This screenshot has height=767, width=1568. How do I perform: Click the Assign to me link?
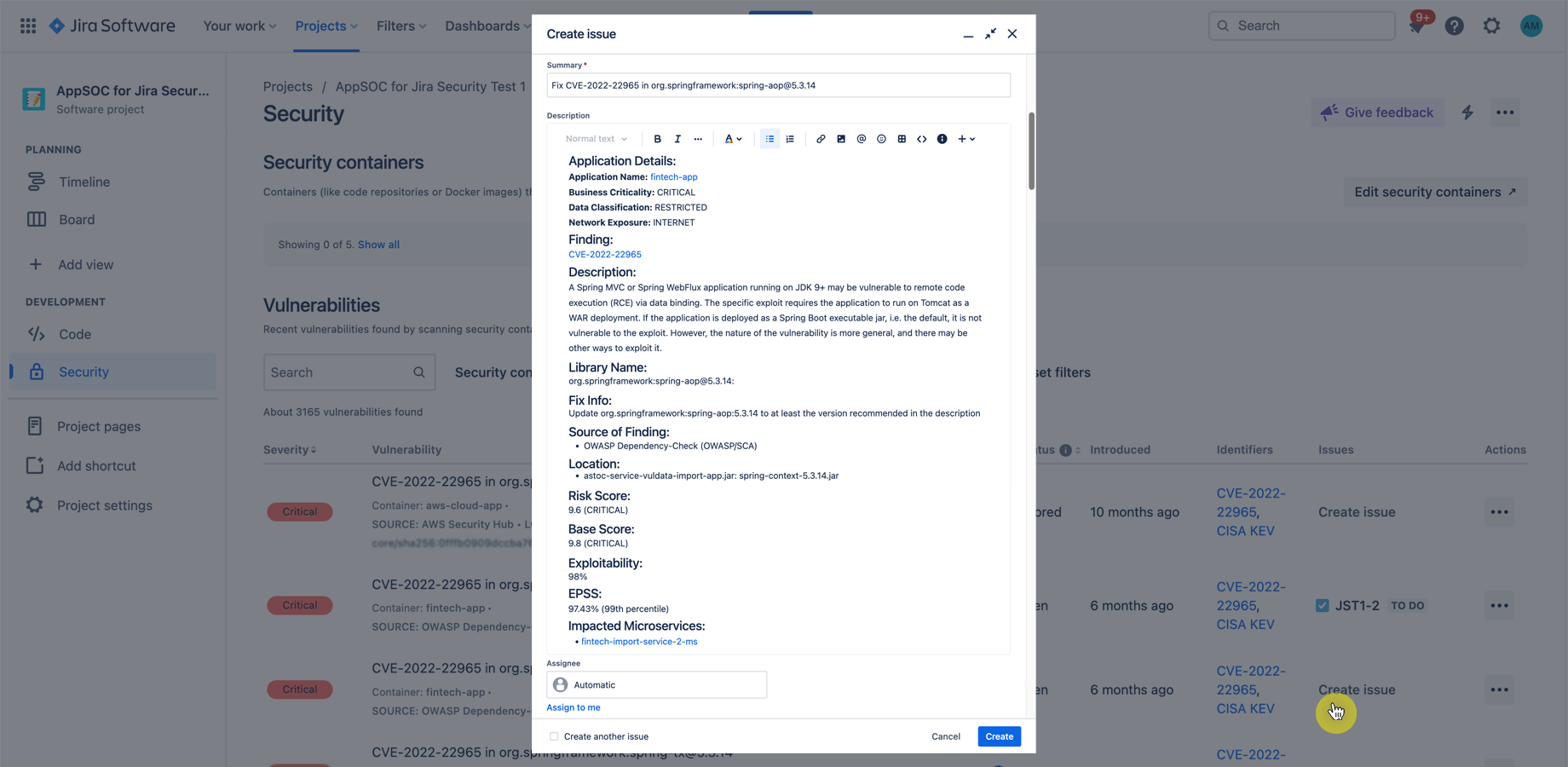[574, 707]
